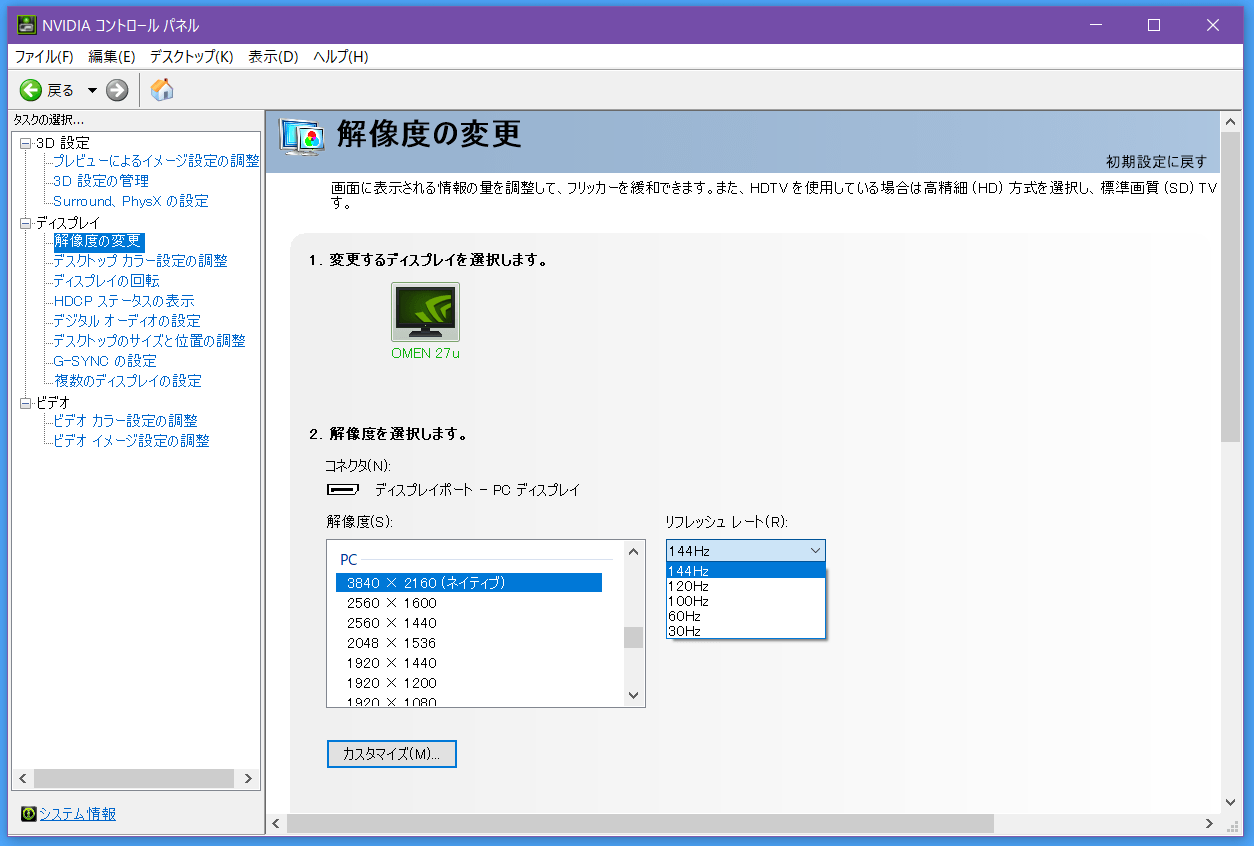
Task: Choose 100Hz refresh rate option
Action: (746, 601)
